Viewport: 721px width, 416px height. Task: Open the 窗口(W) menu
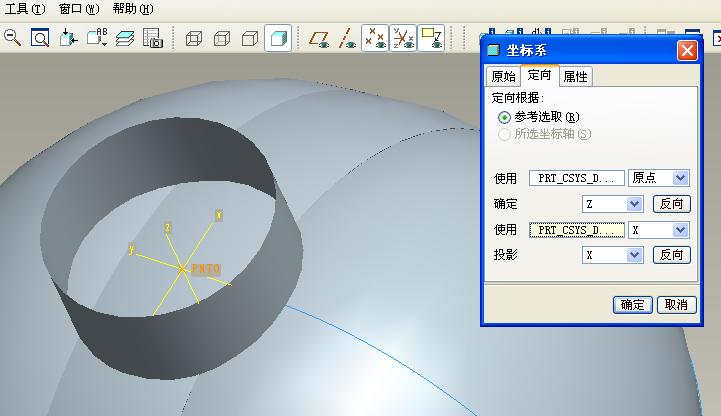(79, 9)
